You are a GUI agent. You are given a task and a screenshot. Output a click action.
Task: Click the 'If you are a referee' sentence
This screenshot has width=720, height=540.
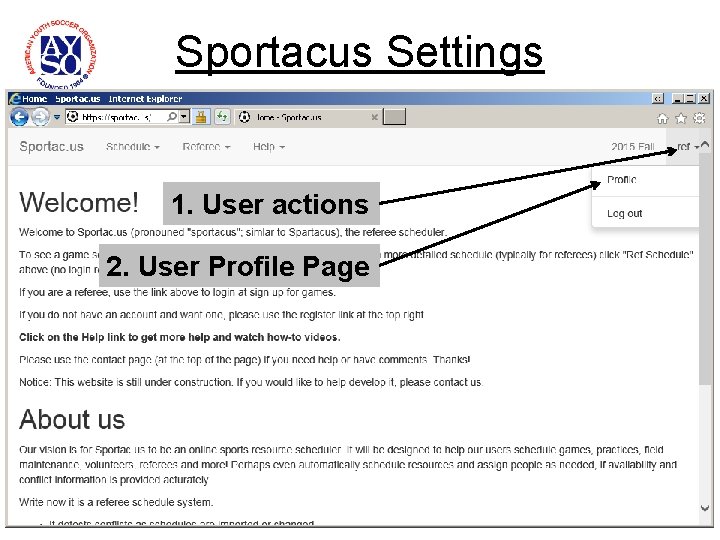click(x=177, y=292)
